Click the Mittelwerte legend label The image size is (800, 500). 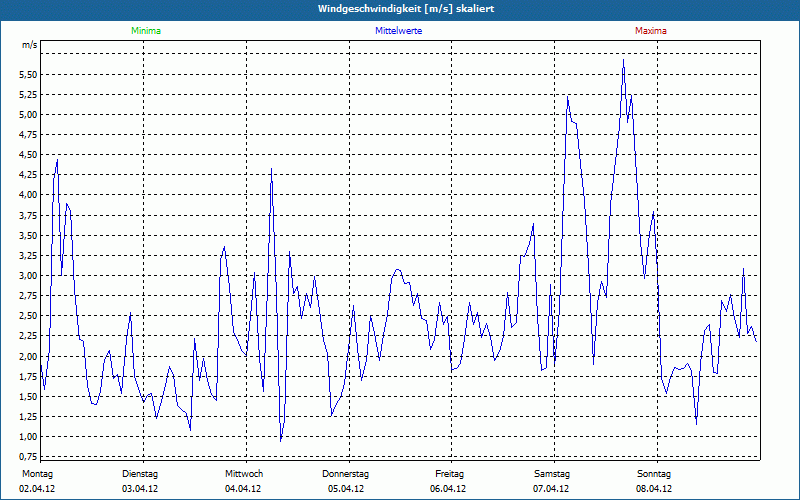click(x=398, y=31)
